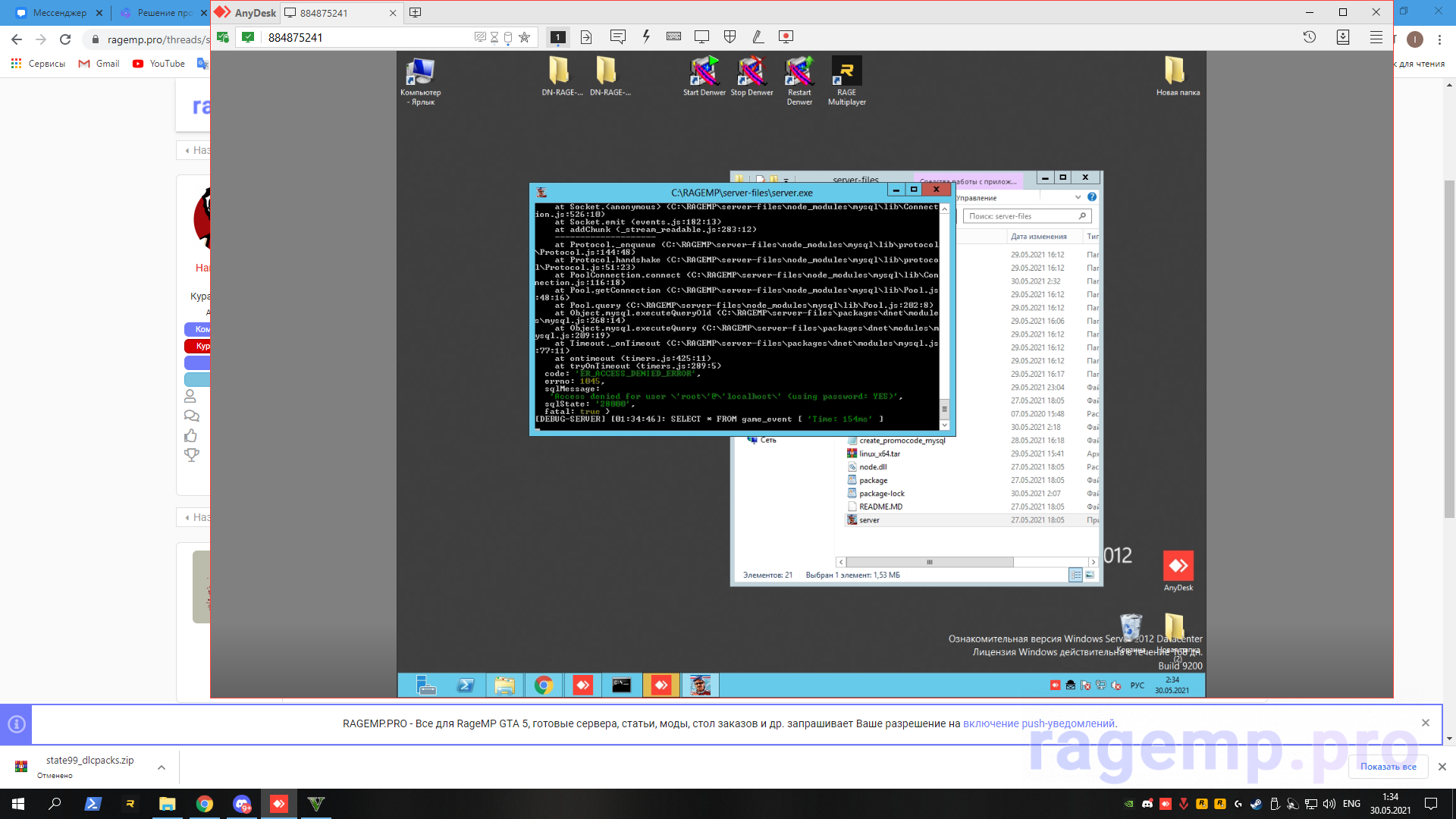The width and height of the screenshot is (1456, 819).
Task: Open Сервисы apps bookmark in Chrome
Action: pos(38,64)
